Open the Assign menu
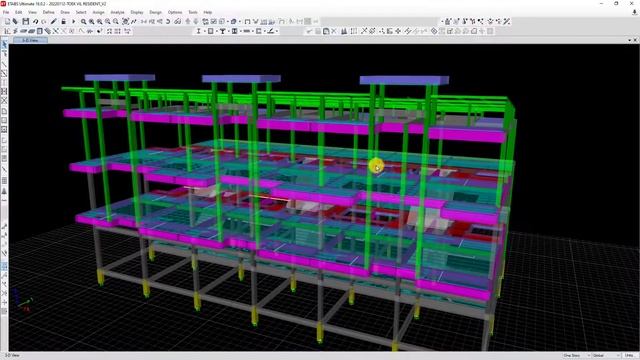Screen dimensions: 640x360 tap(98, 12)
